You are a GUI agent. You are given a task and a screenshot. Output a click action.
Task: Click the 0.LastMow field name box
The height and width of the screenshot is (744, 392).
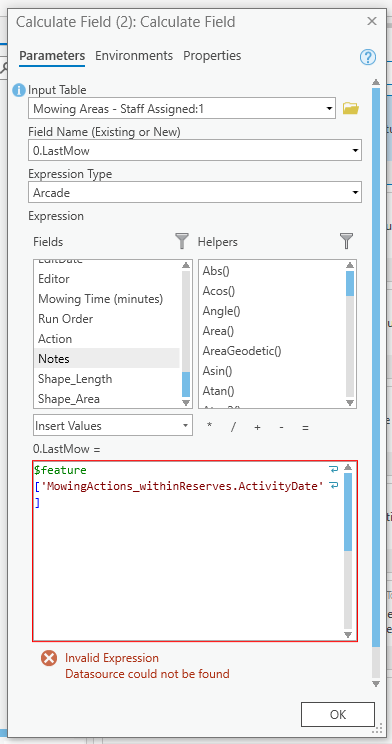point(195,151)
